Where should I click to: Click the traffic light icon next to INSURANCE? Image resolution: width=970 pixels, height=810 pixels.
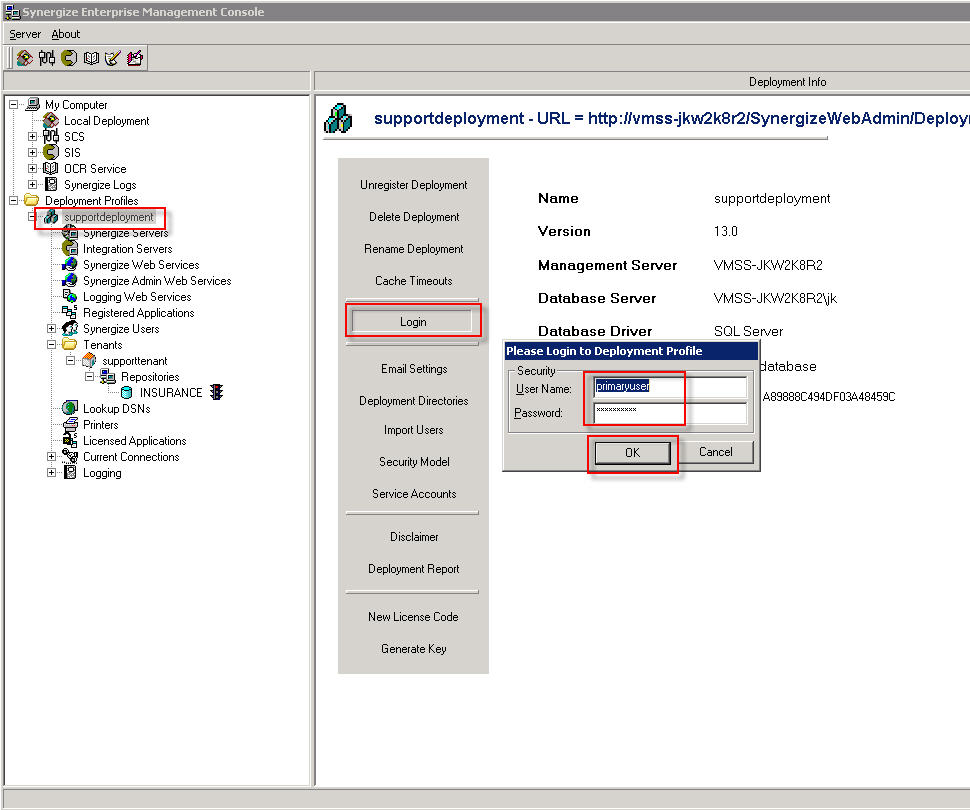[x=217, y=392]
